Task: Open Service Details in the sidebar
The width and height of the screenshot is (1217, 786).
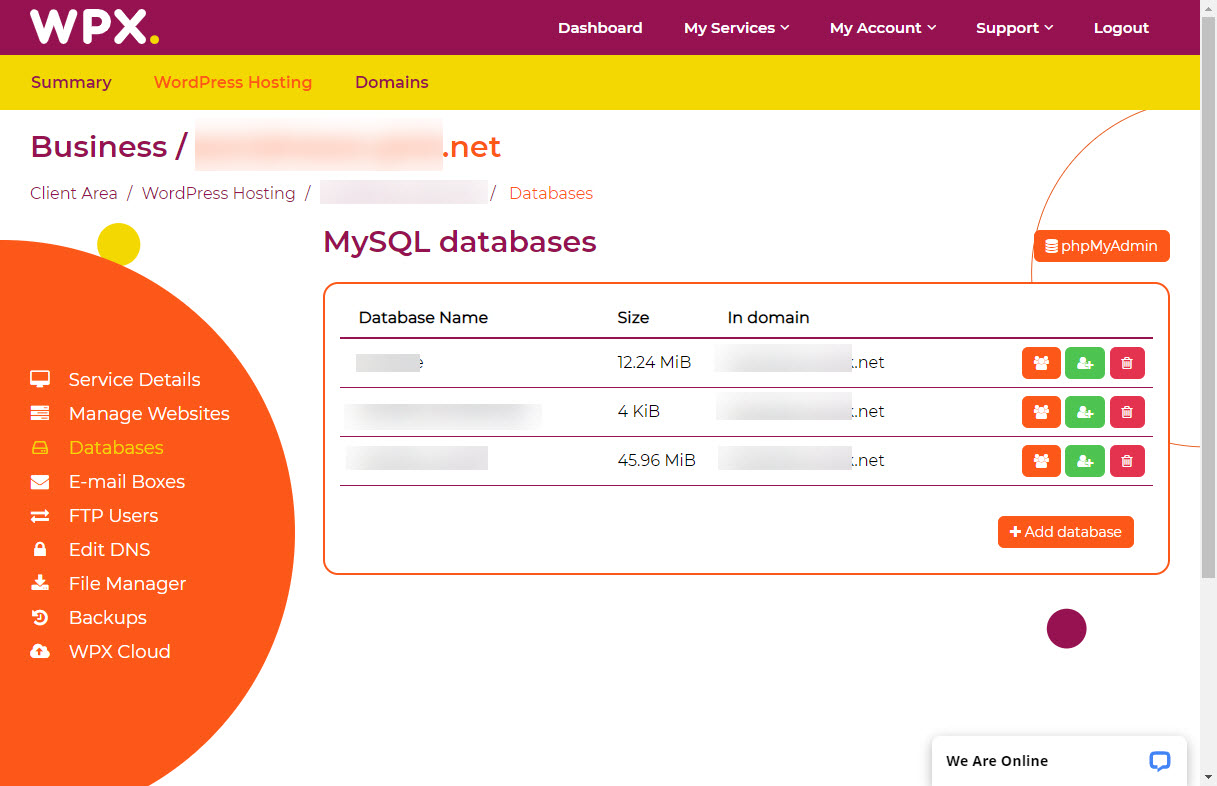Action: pos(134,379)
